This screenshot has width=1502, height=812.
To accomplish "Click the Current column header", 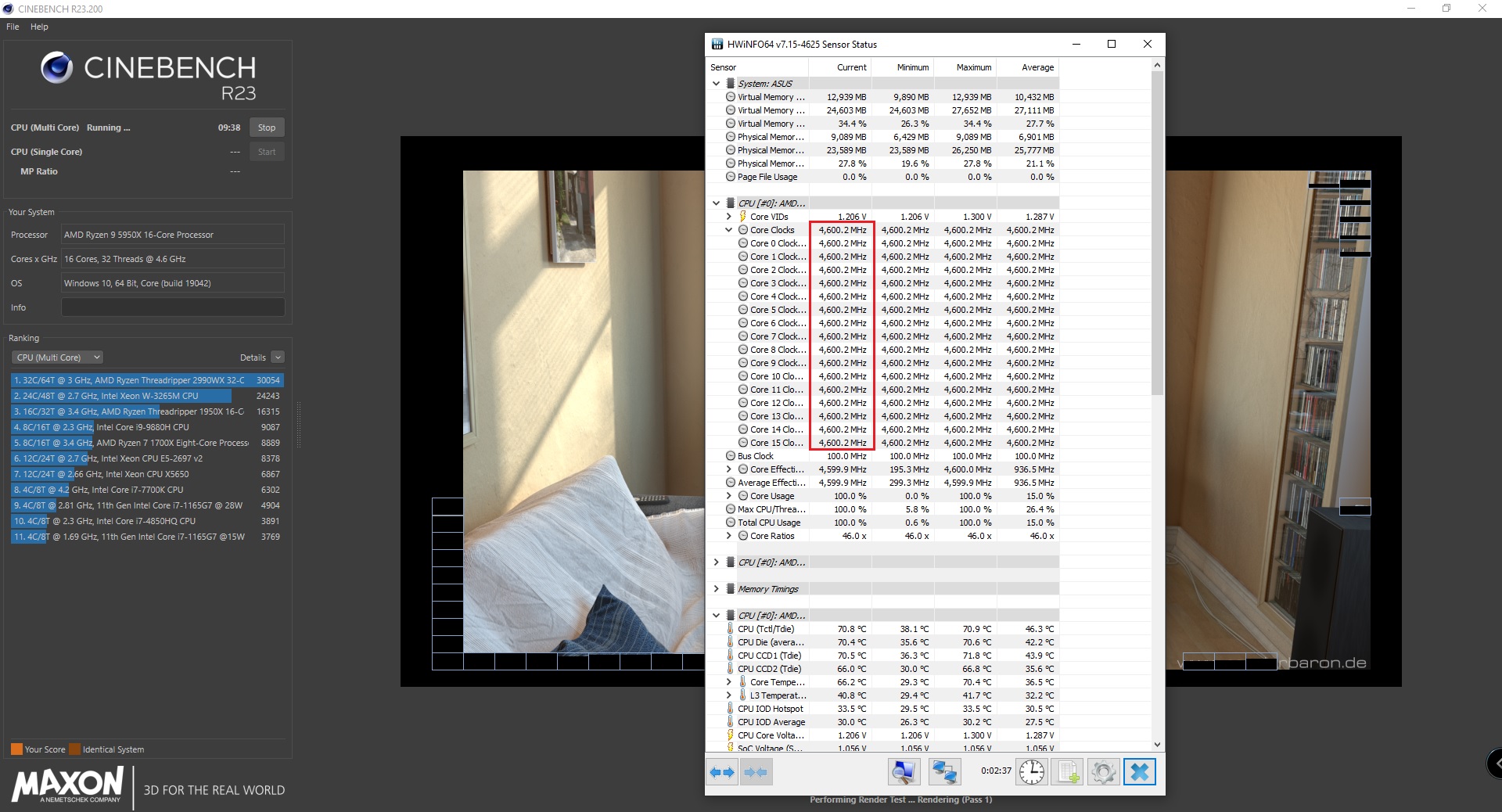I will (840, 67).
